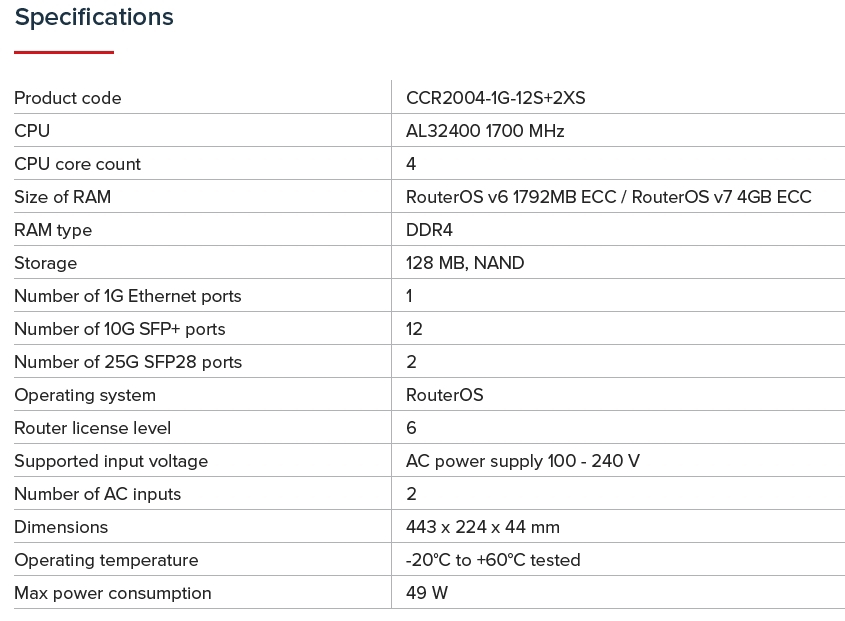Select the 49 W max power value
This screenshot has width=845, height=621.
pos(427,593)
